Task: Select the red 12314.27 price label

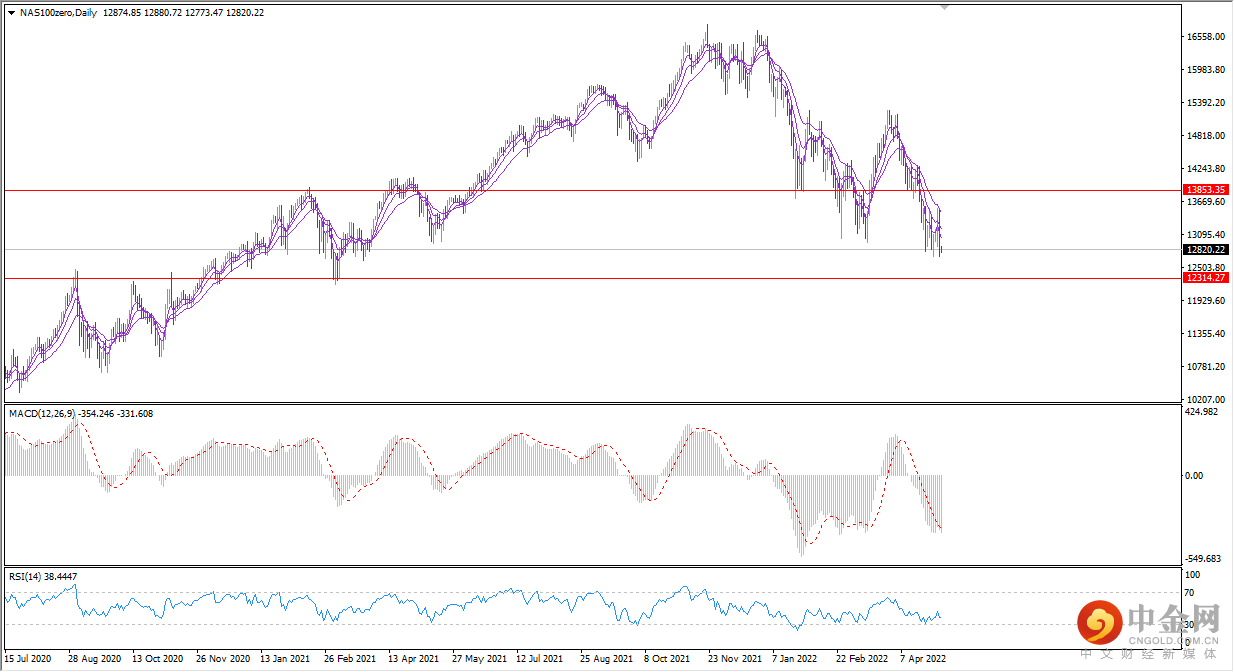Action: pos(1206,278)
